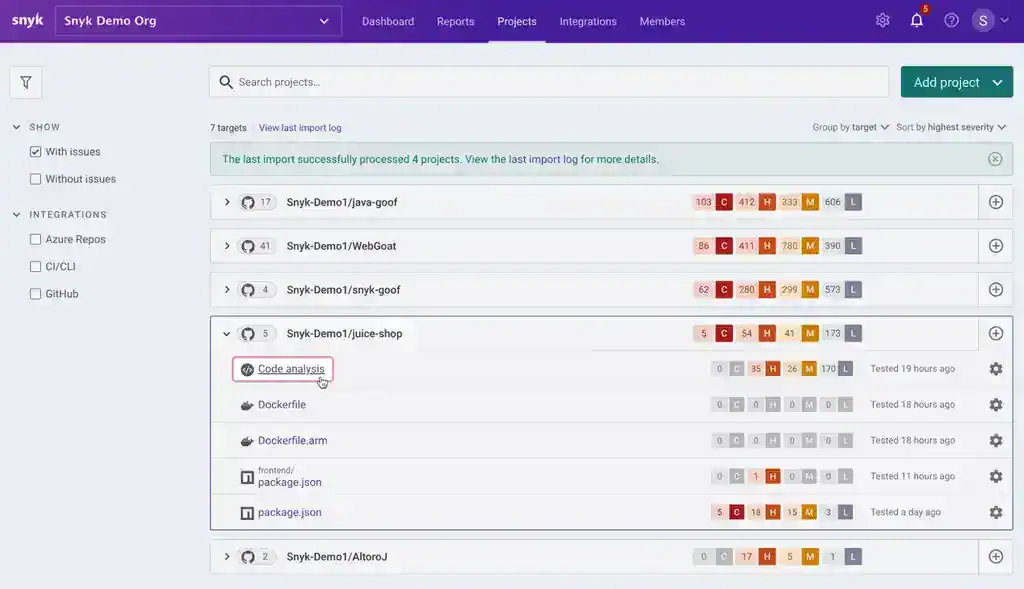Open Dockerfile project link

(281, 405)
